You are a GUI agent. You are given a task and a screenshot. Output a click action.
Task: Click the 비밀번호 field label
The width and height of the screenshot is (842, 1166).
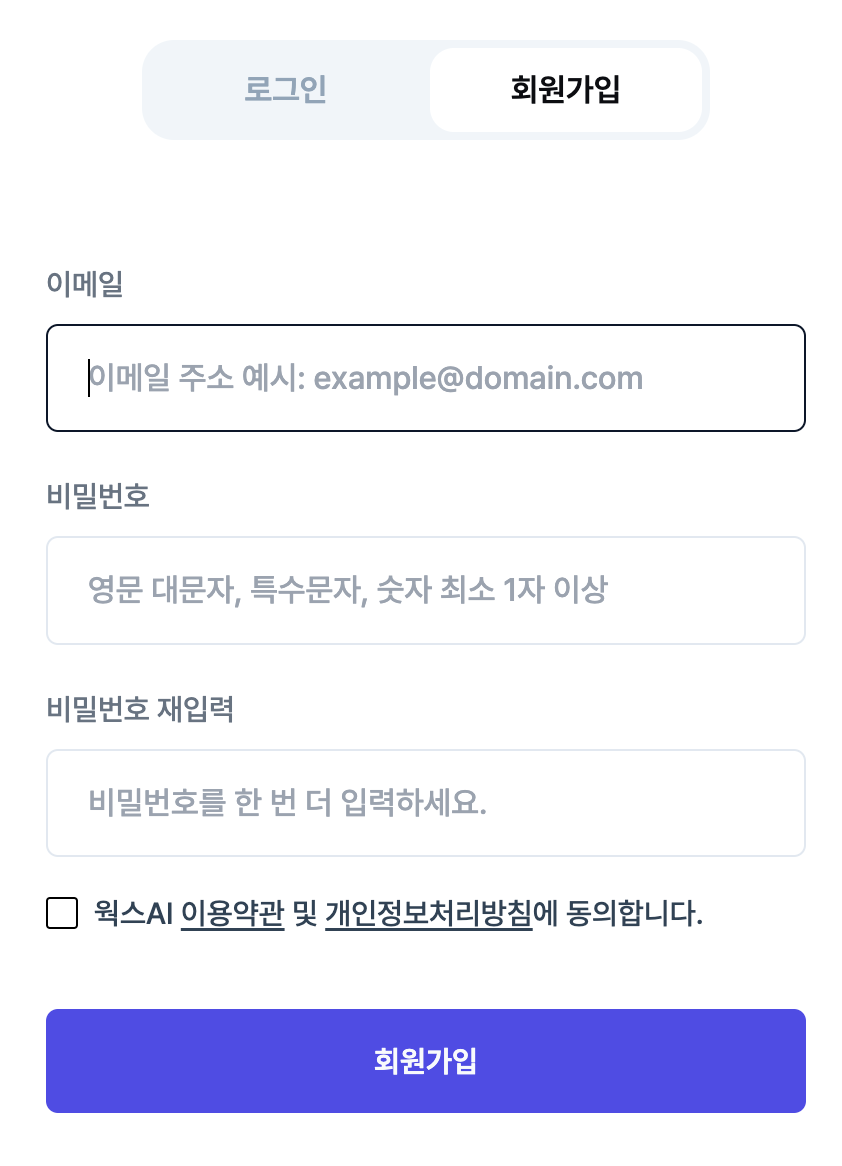click(98, 496)
